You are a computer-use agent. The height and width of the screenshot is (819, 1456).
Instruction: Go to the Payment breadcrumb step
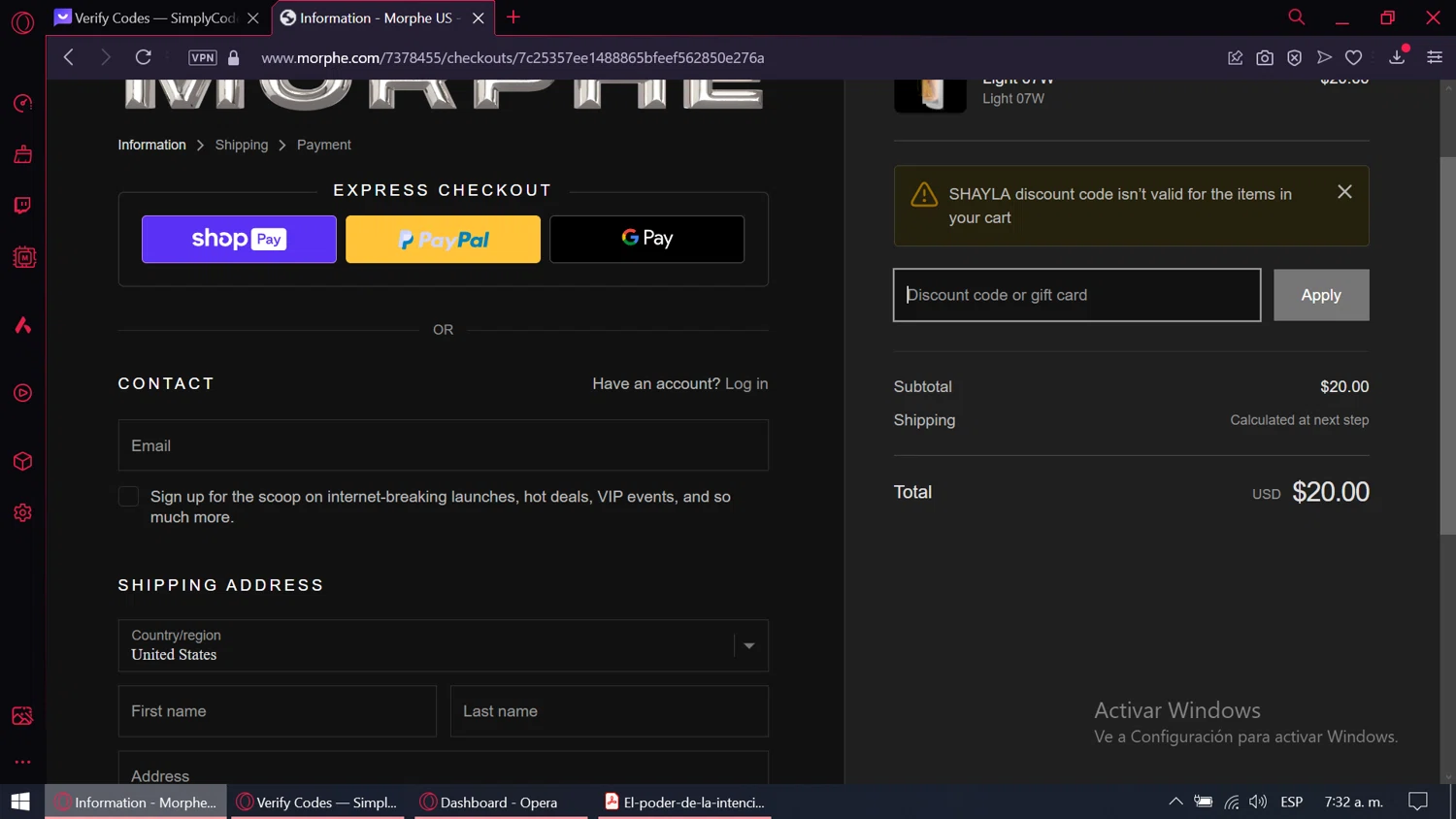coord(324,145)
